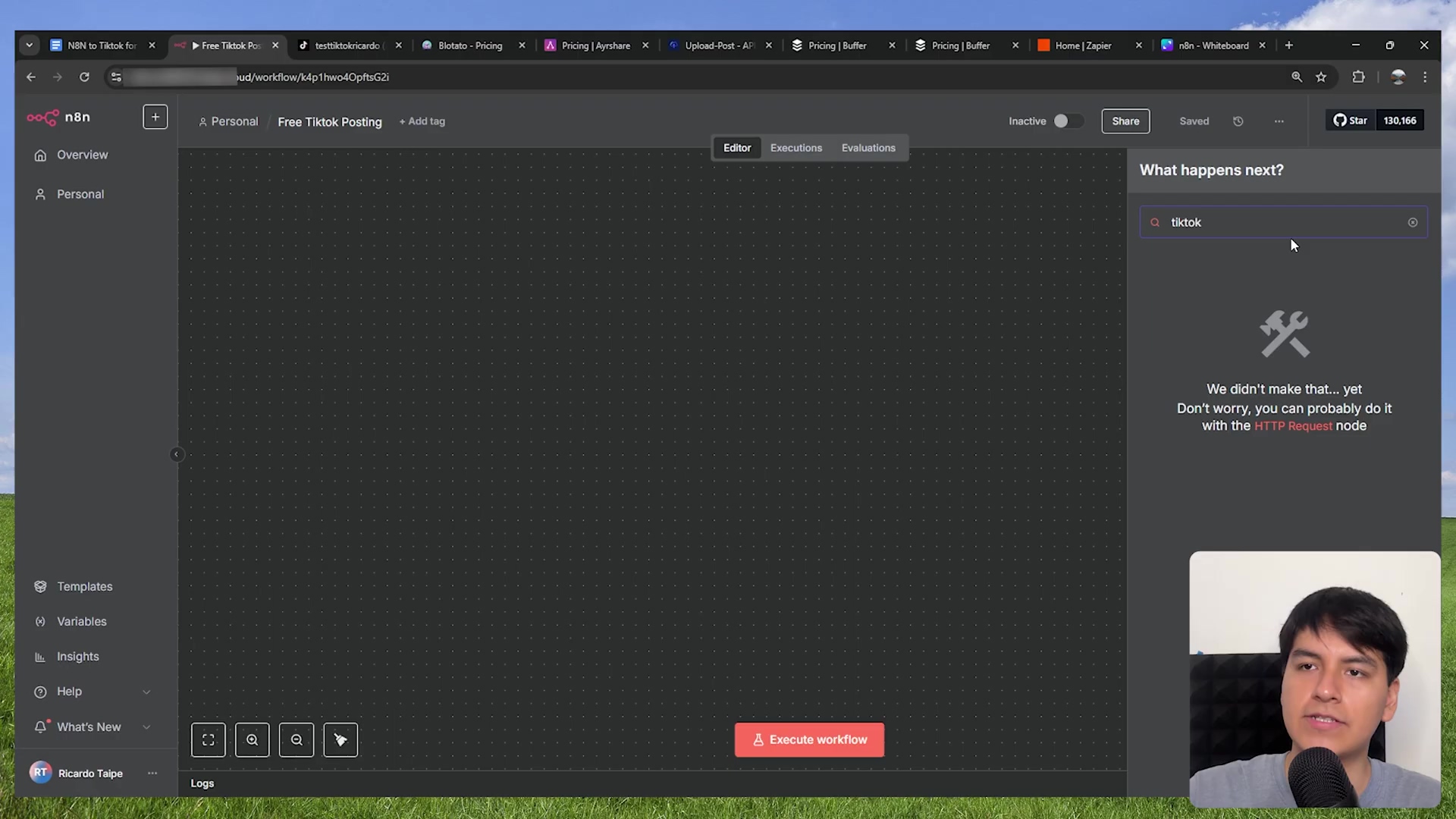Click the GitHub Star button
1456x819 pixels.
1350,121
